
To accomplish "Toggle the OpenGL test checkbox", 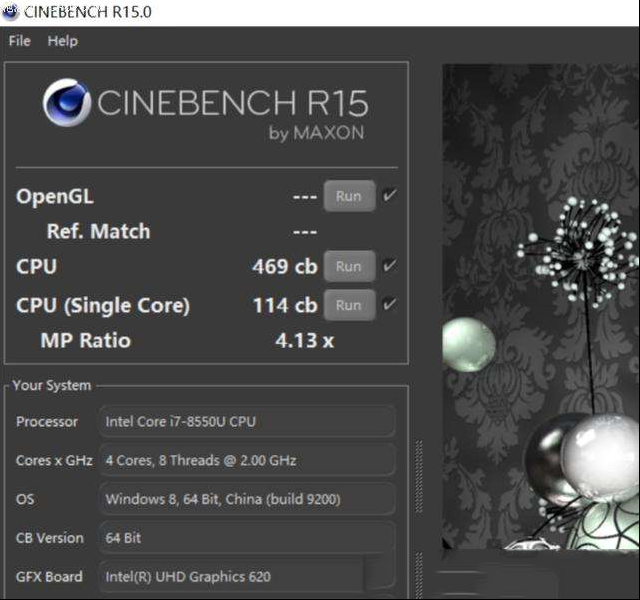I will [389, 196].
